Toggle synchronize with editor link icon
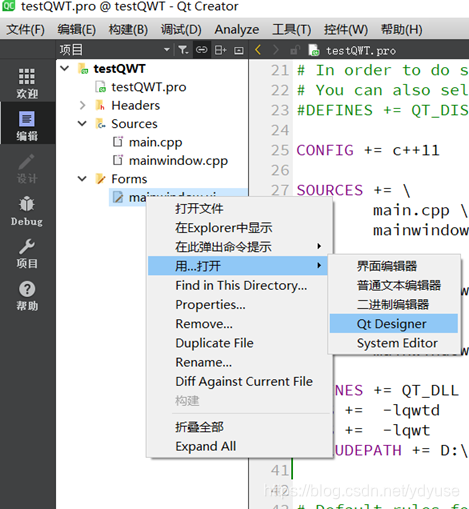The height and width of the screenshot is (509, 469). pyautogui.click(x=201, y=50)
